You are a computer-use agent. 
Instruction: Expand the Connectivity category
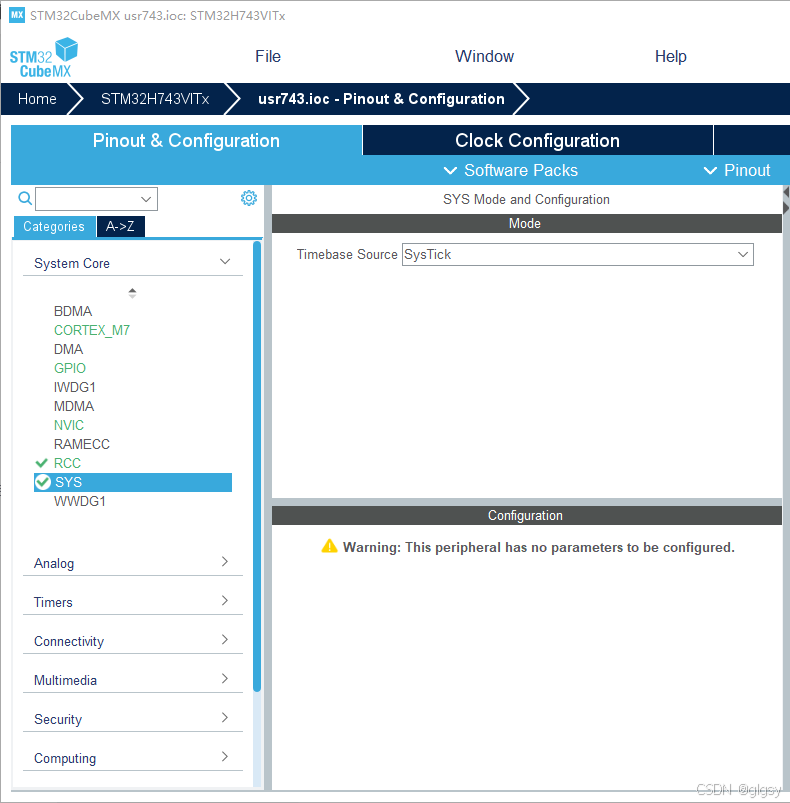point(133,641)
